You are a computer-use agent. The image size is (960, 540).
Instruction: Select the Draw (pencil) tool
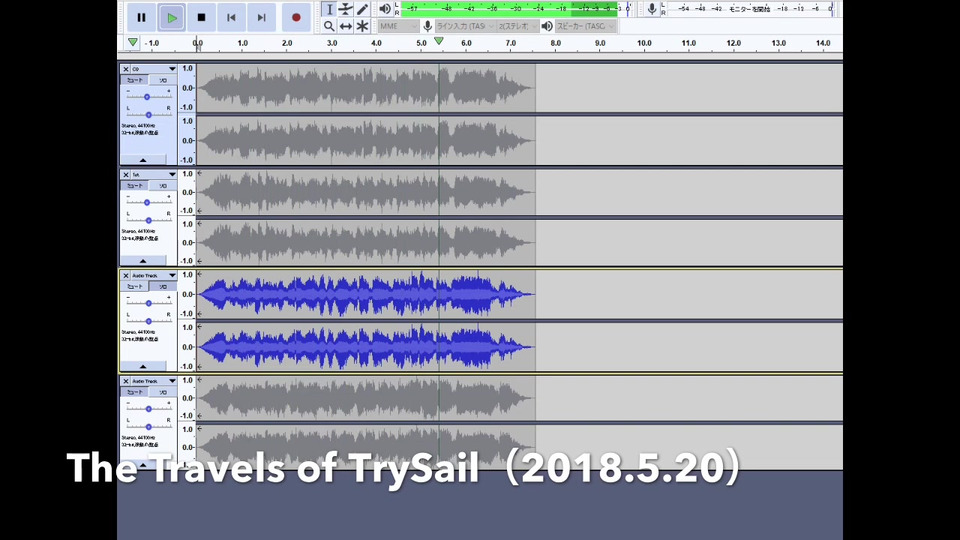(x=362, y=9)
